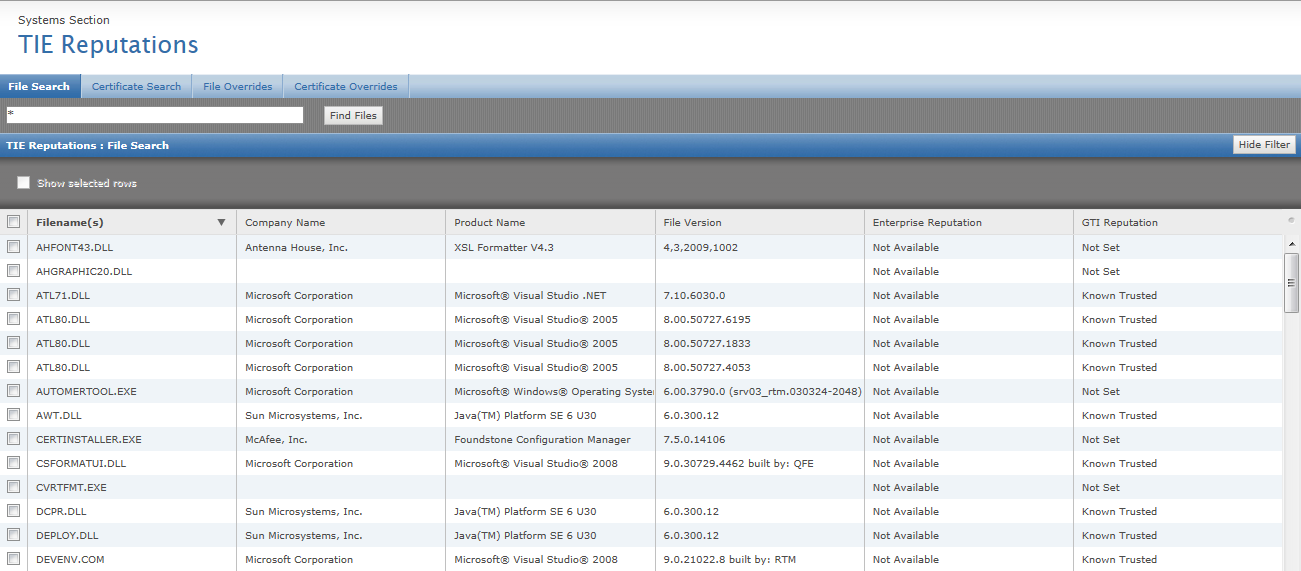1301x571 pixels.
Task: Sort by the Company Name column header
Action: point(341,222)
